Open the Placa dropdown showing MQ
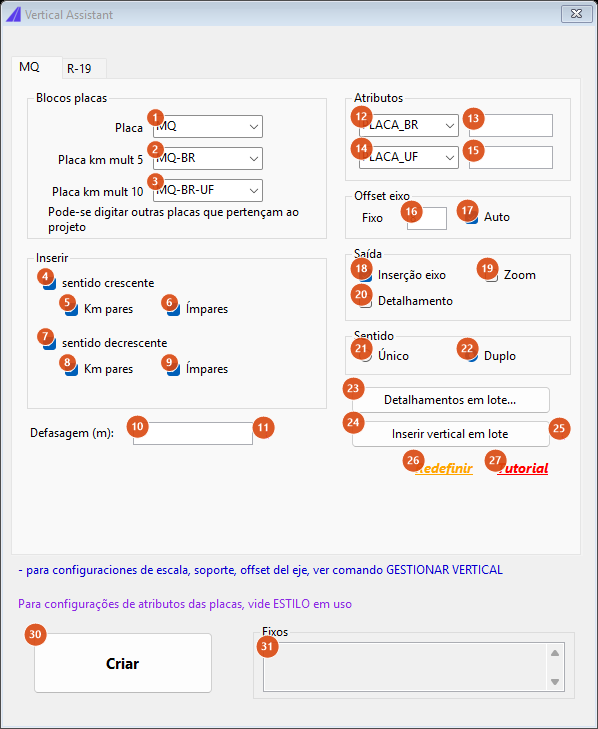Viewport: 598px width, 729px height. point(208,126)
